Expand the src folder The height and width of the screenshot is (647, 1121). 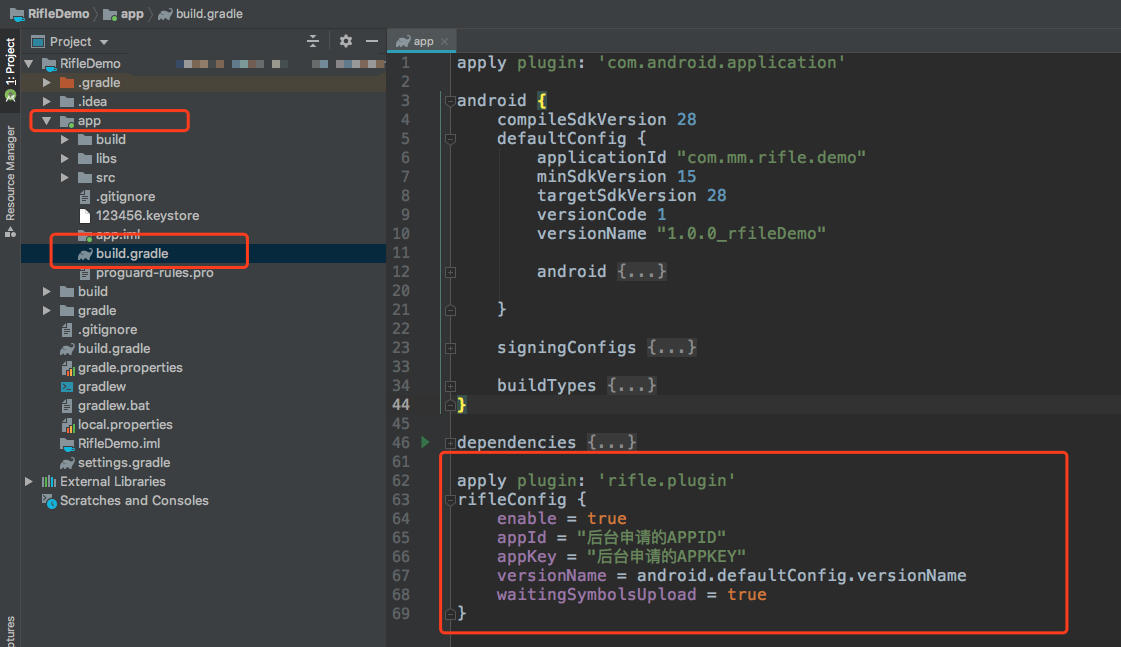coord(65,177)
